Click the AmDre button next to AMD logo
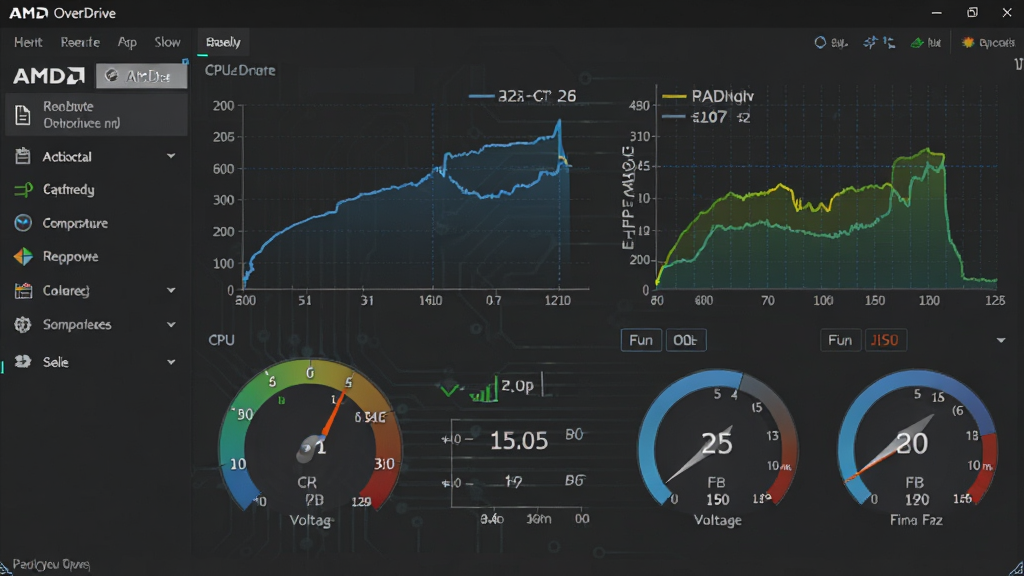 pyautogui.click(x=141, y=76)
